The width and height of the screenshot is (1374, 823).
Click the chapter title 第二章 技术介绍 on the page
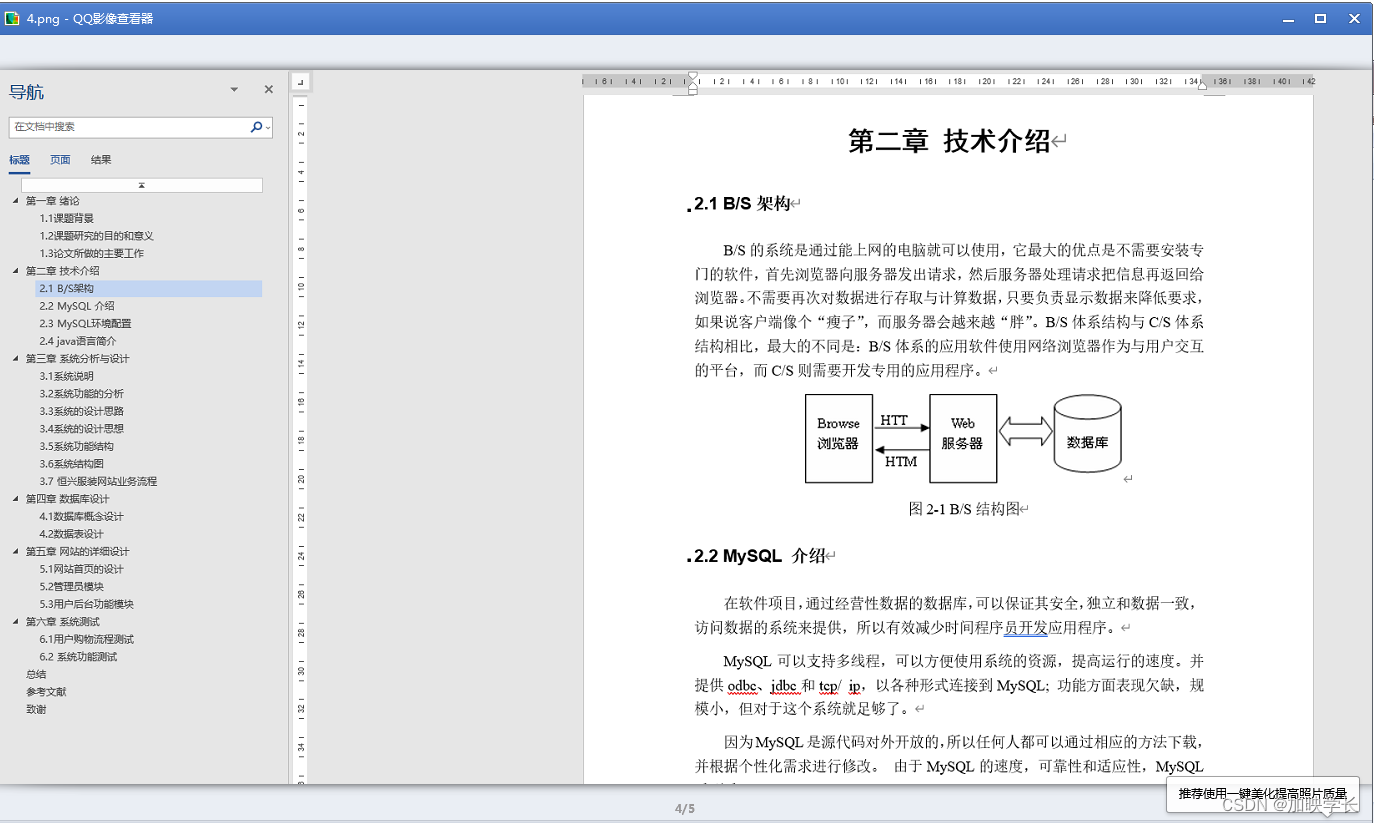tap(948, 141)
